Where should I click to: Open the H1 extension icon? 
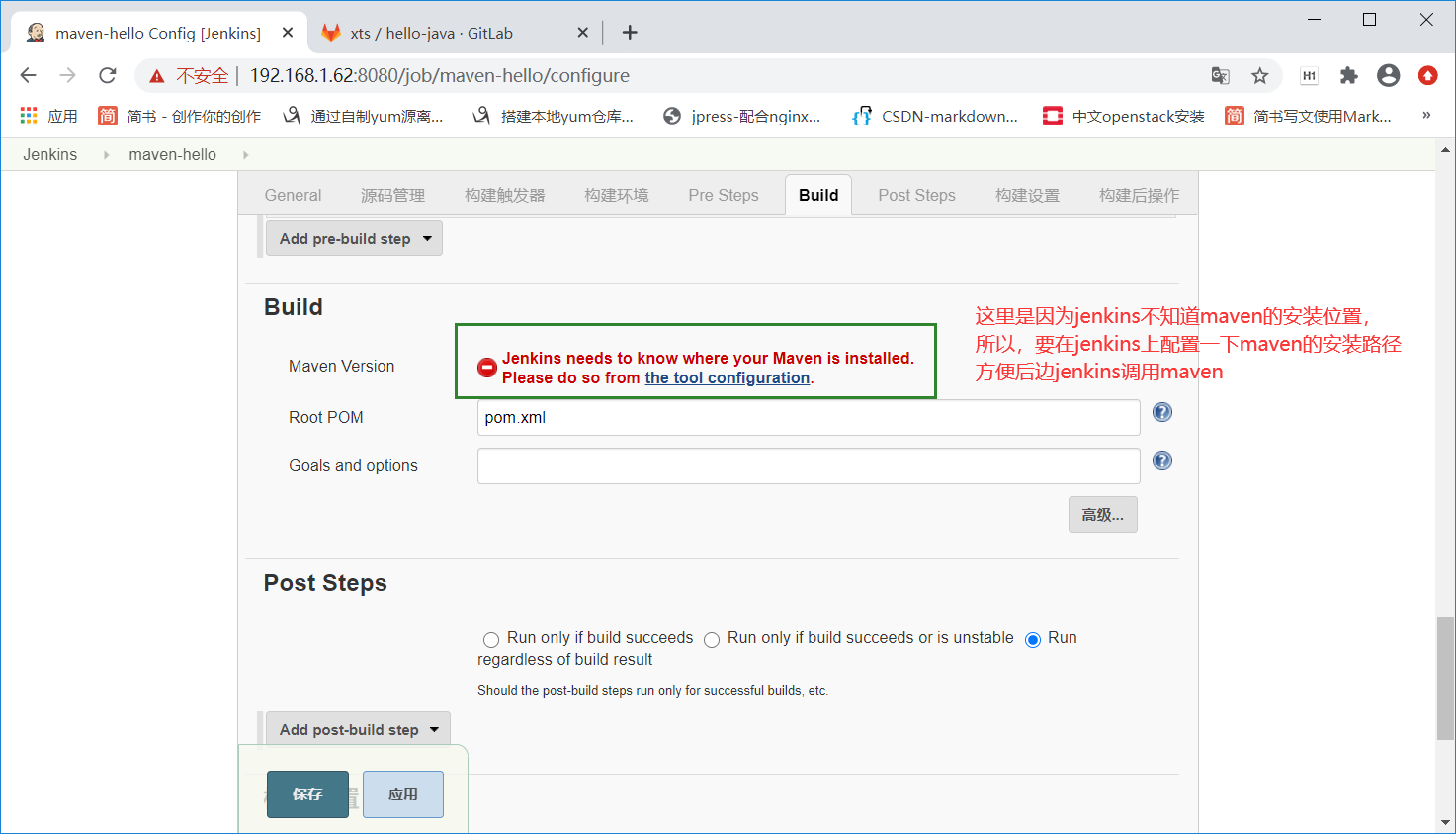(x=1309, y=75)
